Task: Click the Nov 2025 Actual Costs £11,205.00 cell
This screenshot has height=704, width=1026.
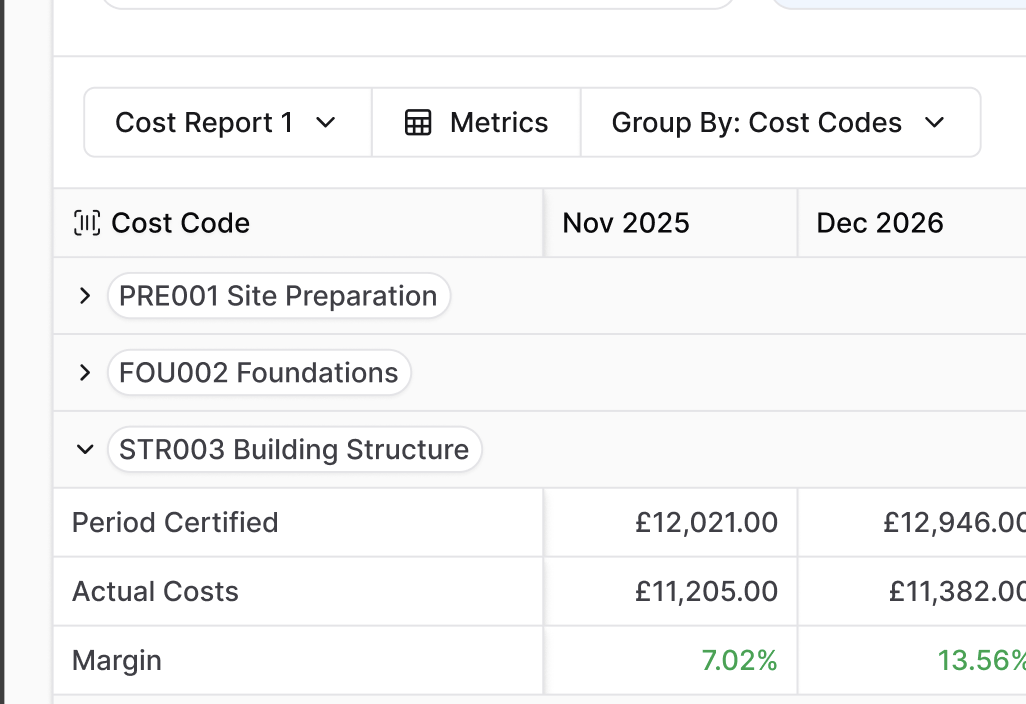Action: 706,592
